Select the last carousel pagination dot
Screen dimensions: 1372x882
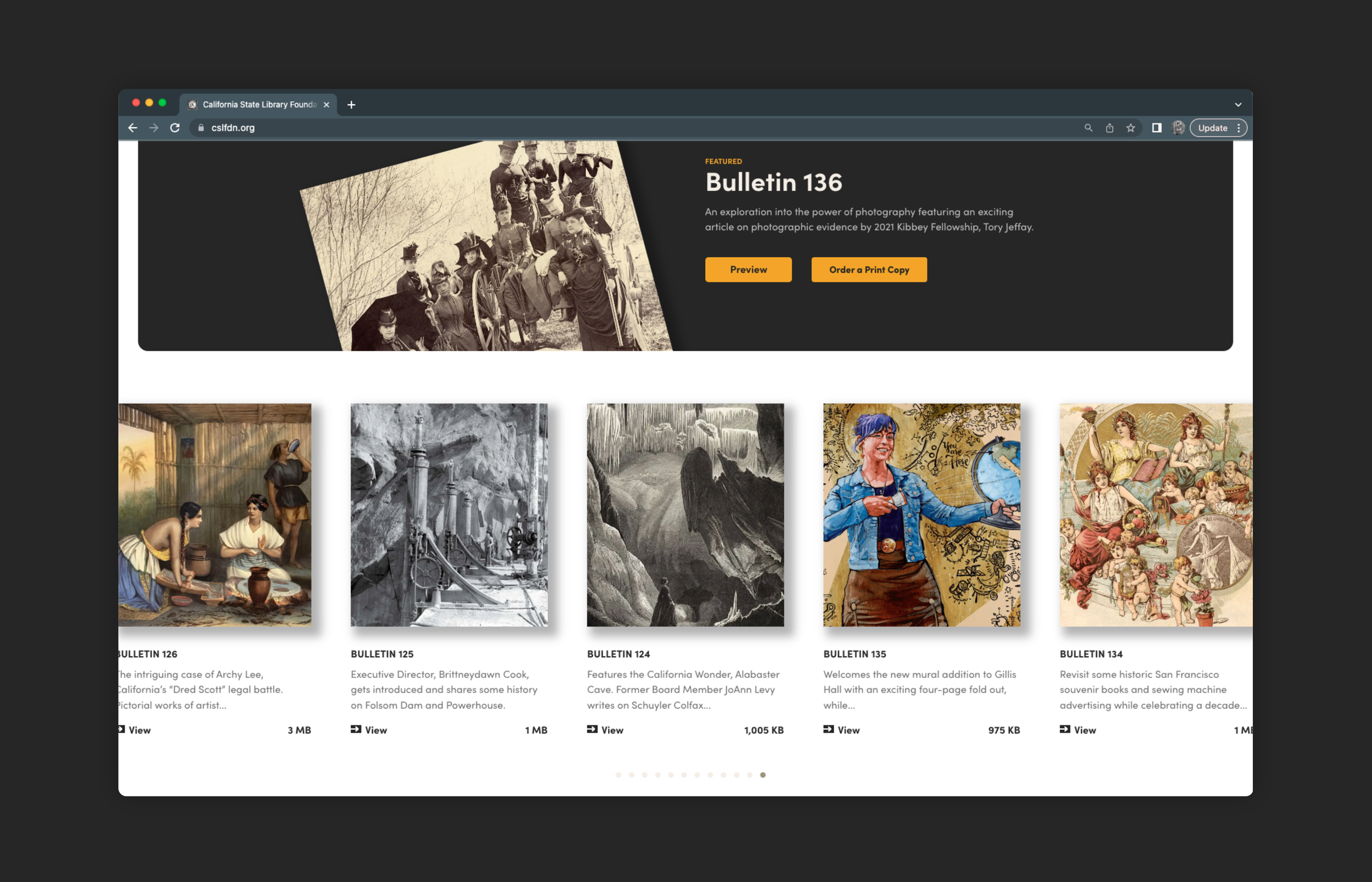click(762, 775)
